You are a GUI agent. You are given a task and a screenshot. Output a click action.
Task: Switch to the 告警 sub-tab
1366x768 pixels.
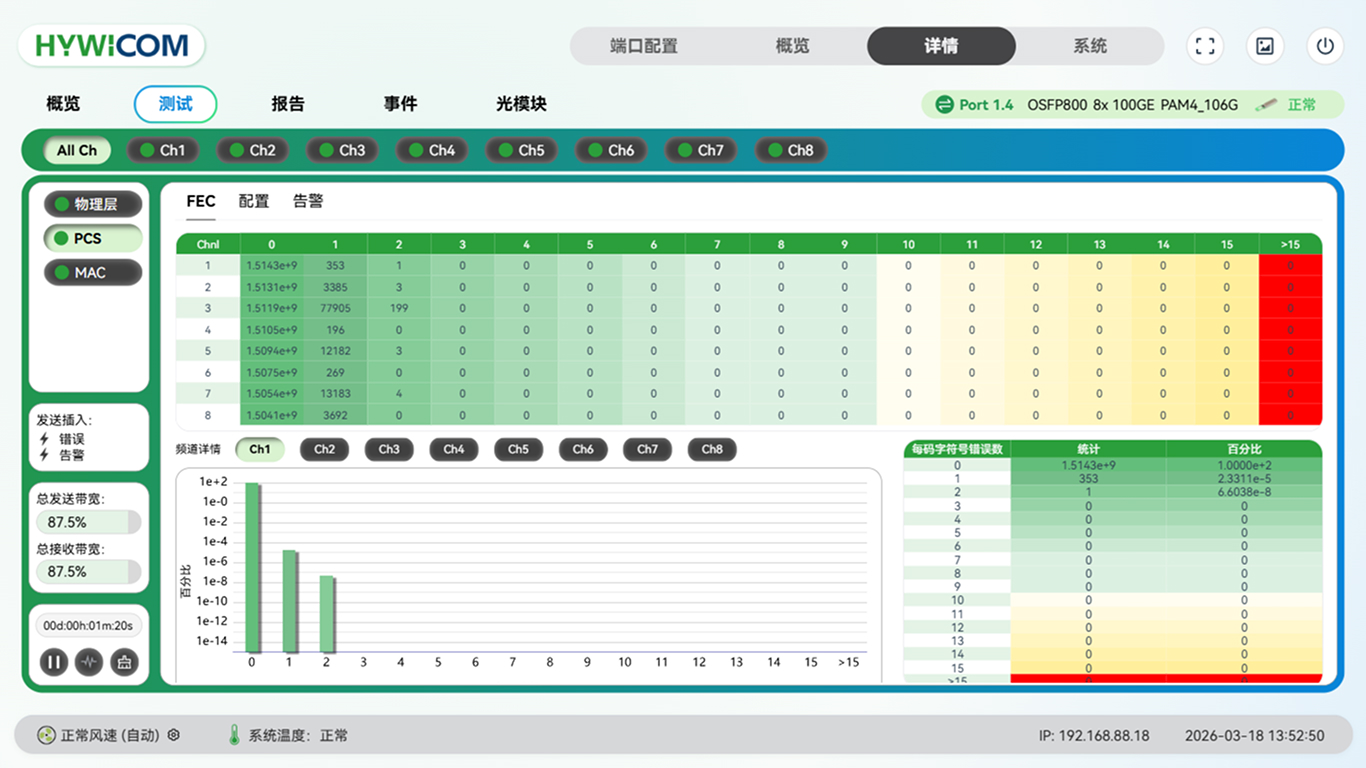[308, 201]
